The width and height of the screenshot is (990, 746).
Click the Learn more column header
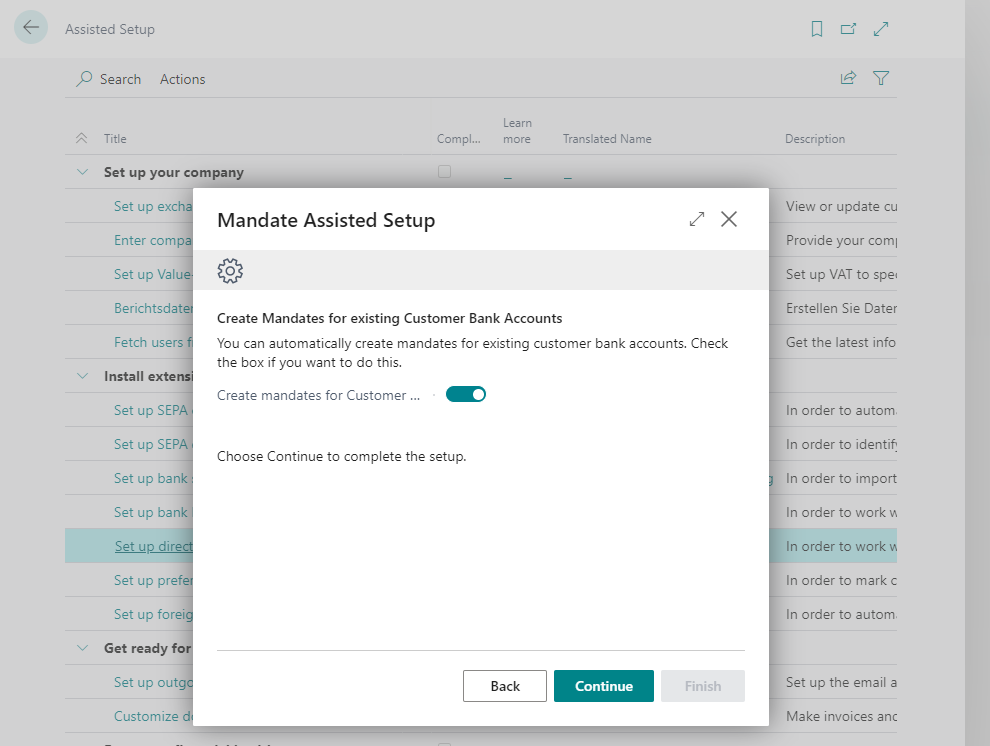pos(517,131)
